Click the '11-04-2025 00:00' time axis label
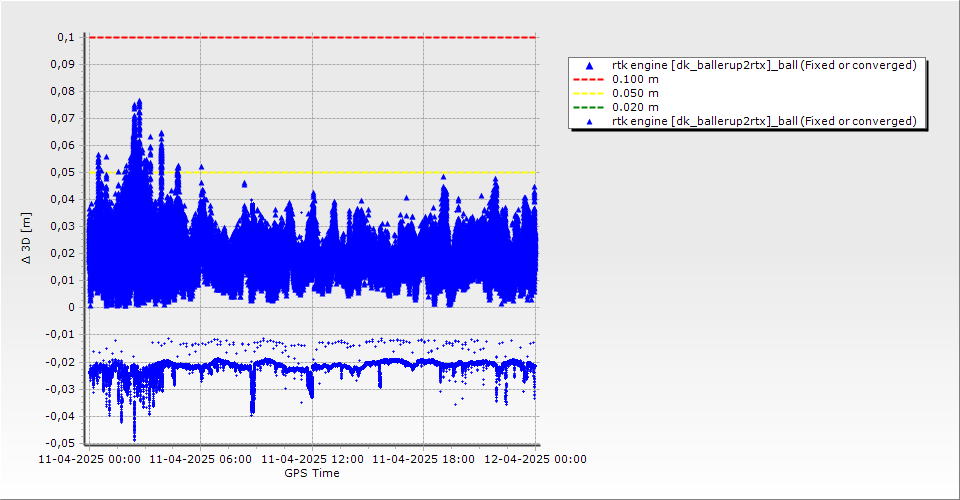 pyautogui.click(x=89, y=459)
